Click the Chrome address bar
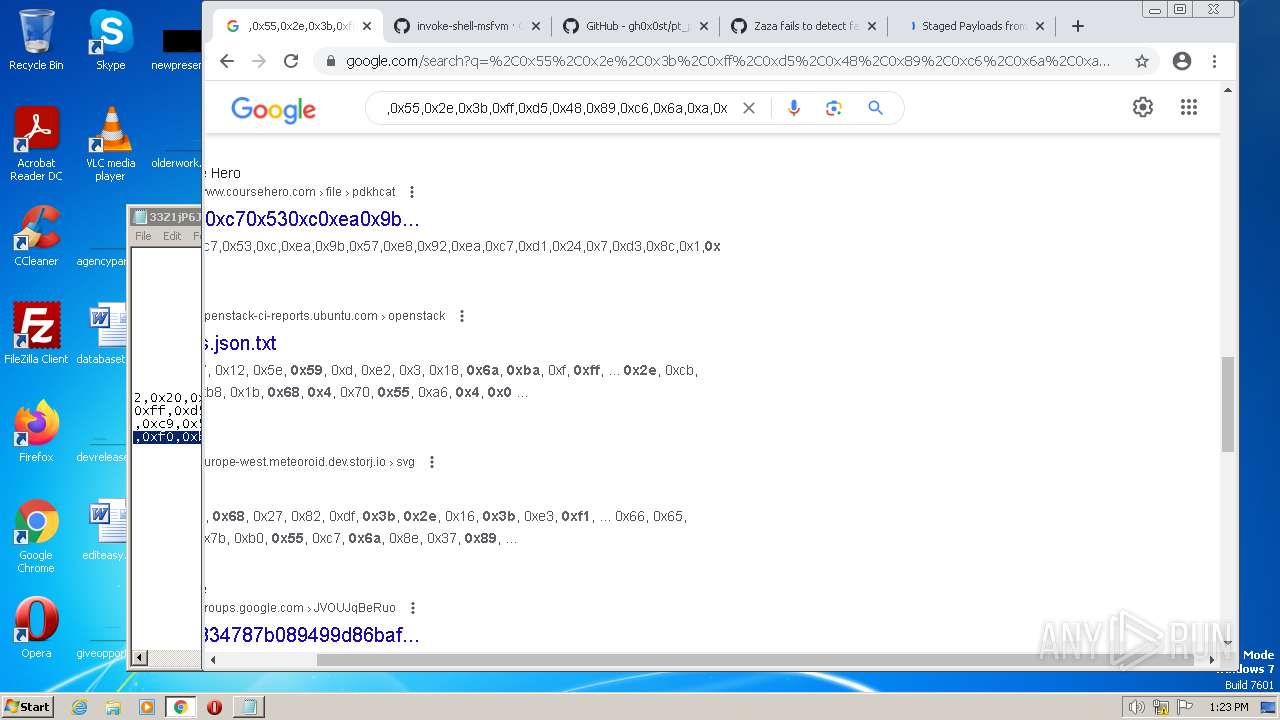Viewport: 1280px width, 720px height. (x=728, y=61)
